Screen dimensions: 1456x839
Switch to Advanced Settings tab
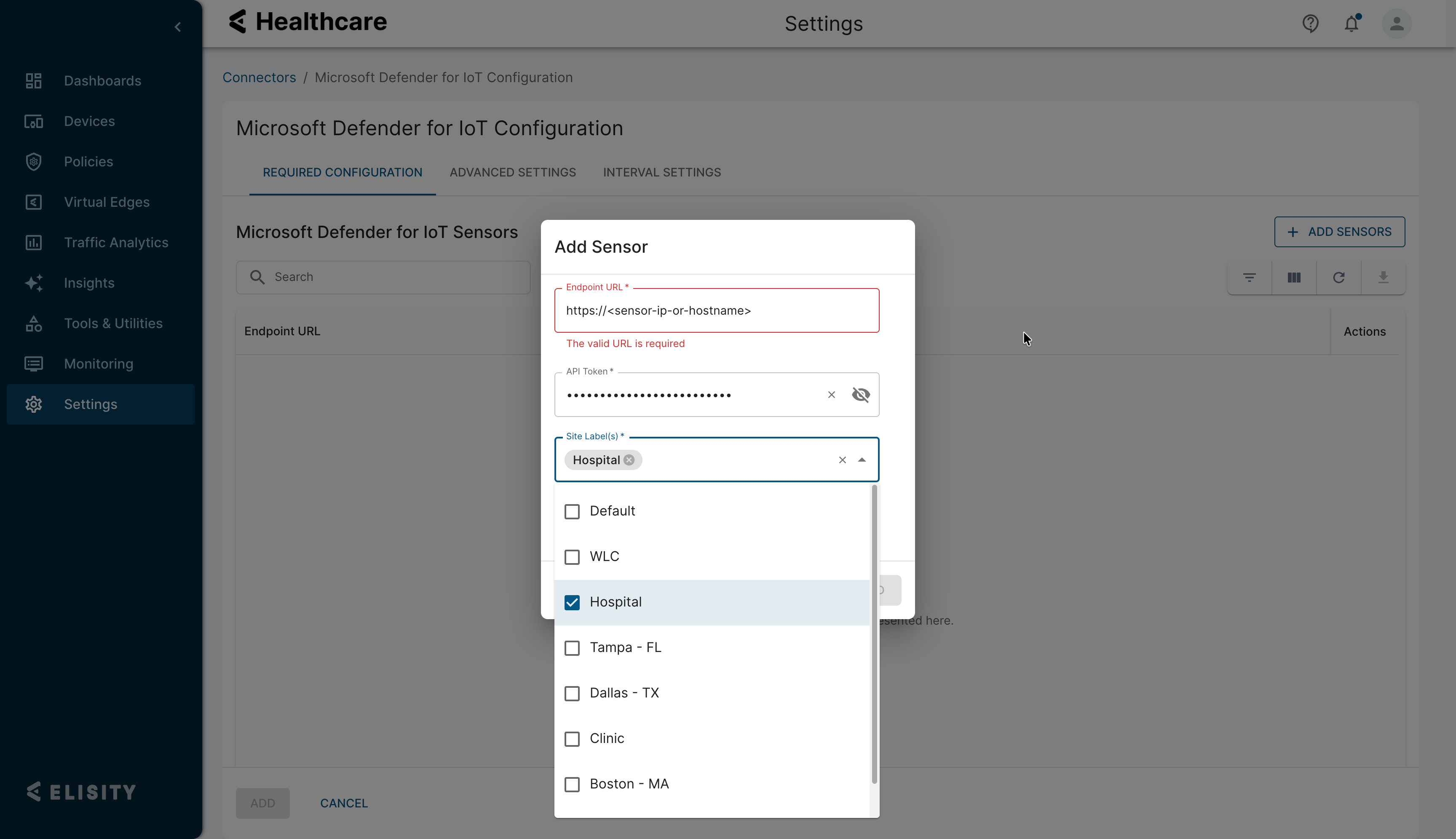(x=512, y=172)
